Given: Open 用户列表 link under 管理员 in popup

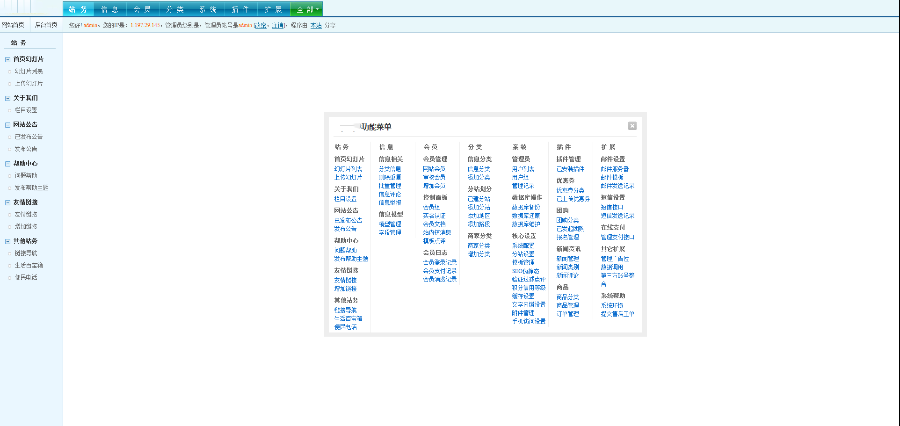Looking at the screenshot, I should (x=523, y=169).
